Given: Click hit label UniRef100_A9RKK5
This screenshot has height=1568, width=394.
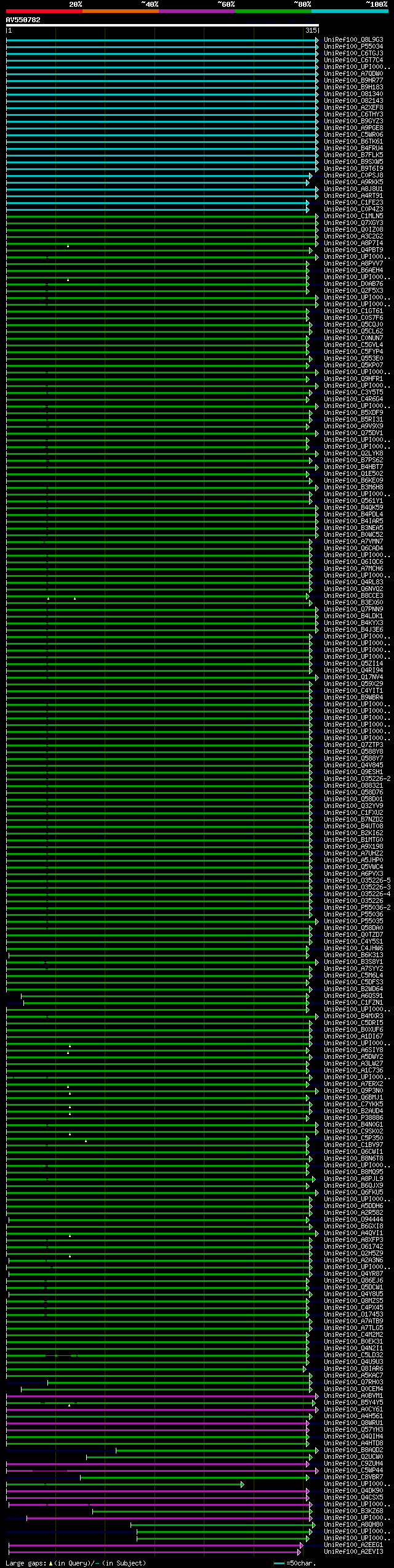Looking at the screenshot, I should pos(353,182).
